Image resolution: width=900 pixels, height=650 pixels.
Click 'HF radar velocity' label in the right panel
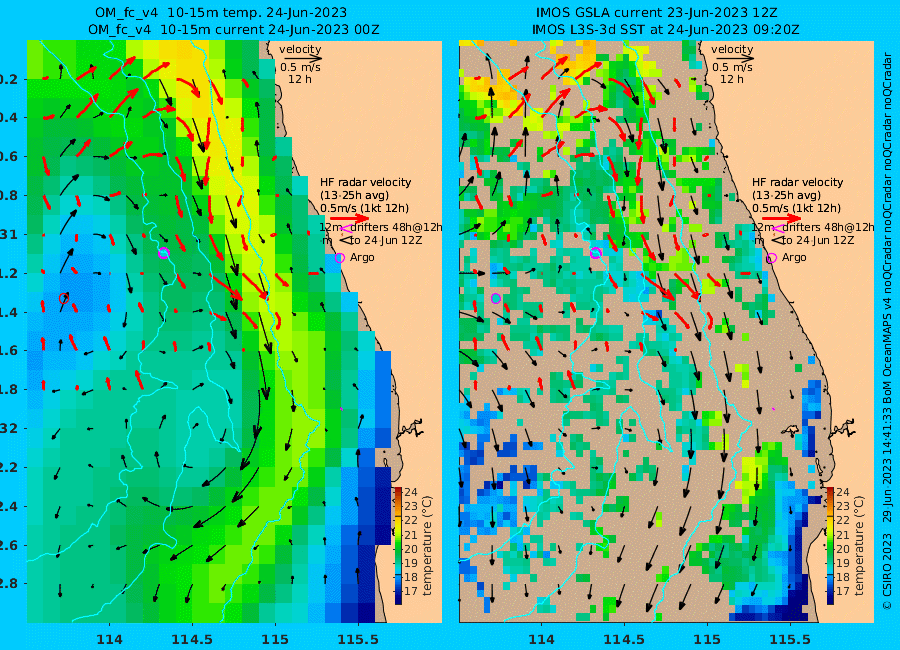coord(798,182)
